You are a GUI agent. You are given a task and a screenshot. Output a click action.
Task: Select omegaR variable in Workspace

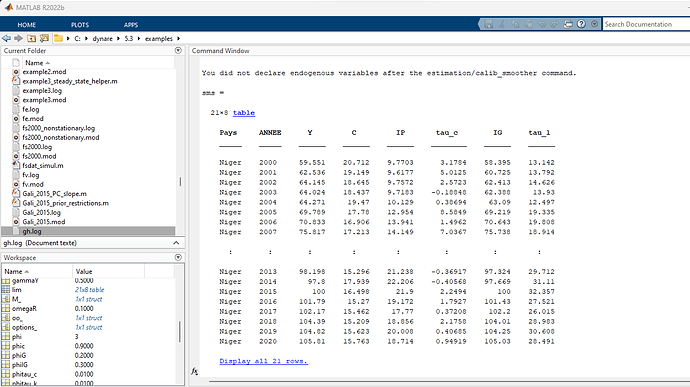coord(24,309)
